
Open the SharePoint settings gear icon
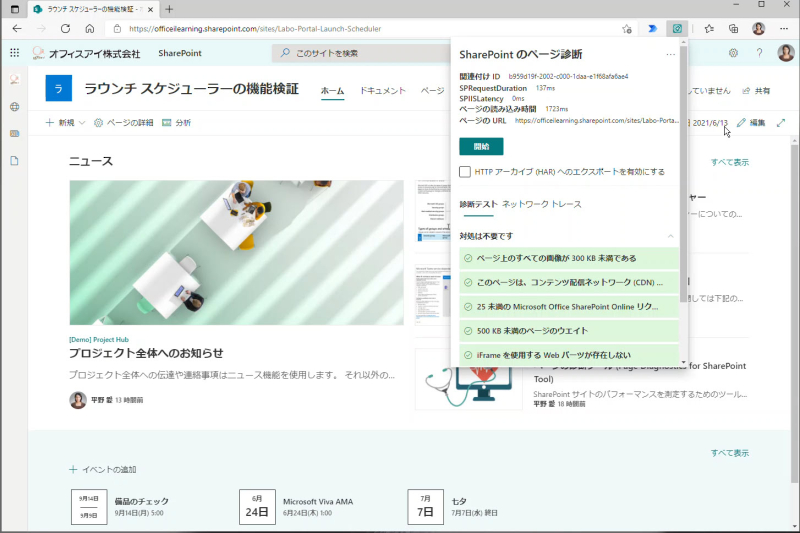point(733,53)
